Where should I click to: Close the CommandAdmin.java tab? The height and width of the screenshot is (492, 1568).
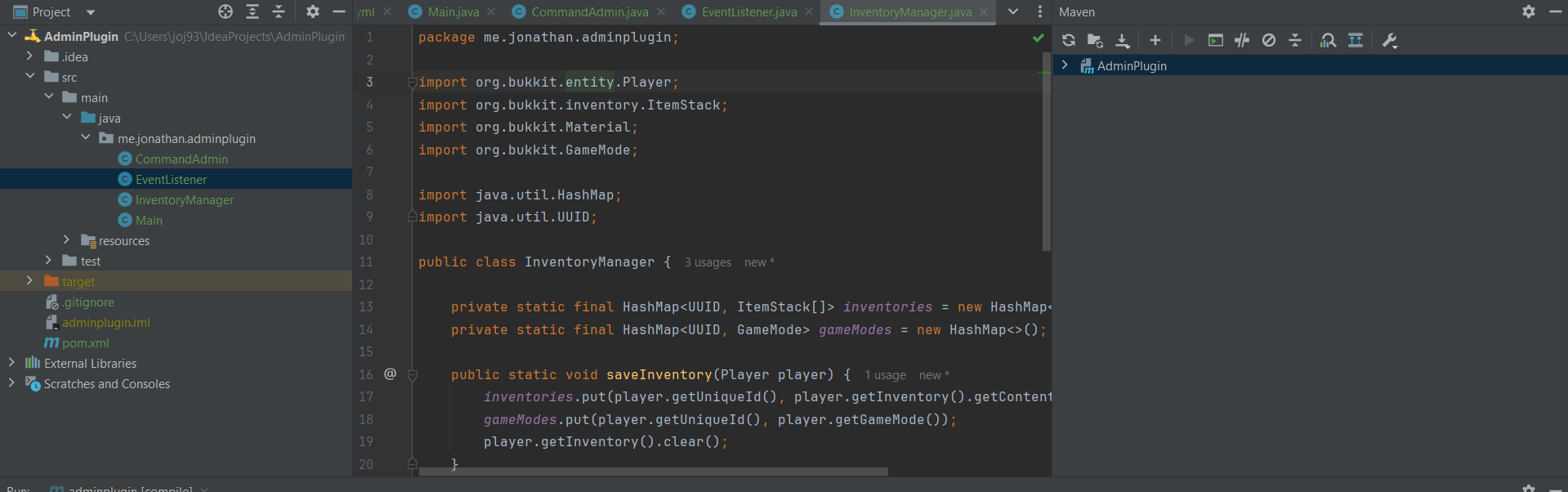pos(661,11)
